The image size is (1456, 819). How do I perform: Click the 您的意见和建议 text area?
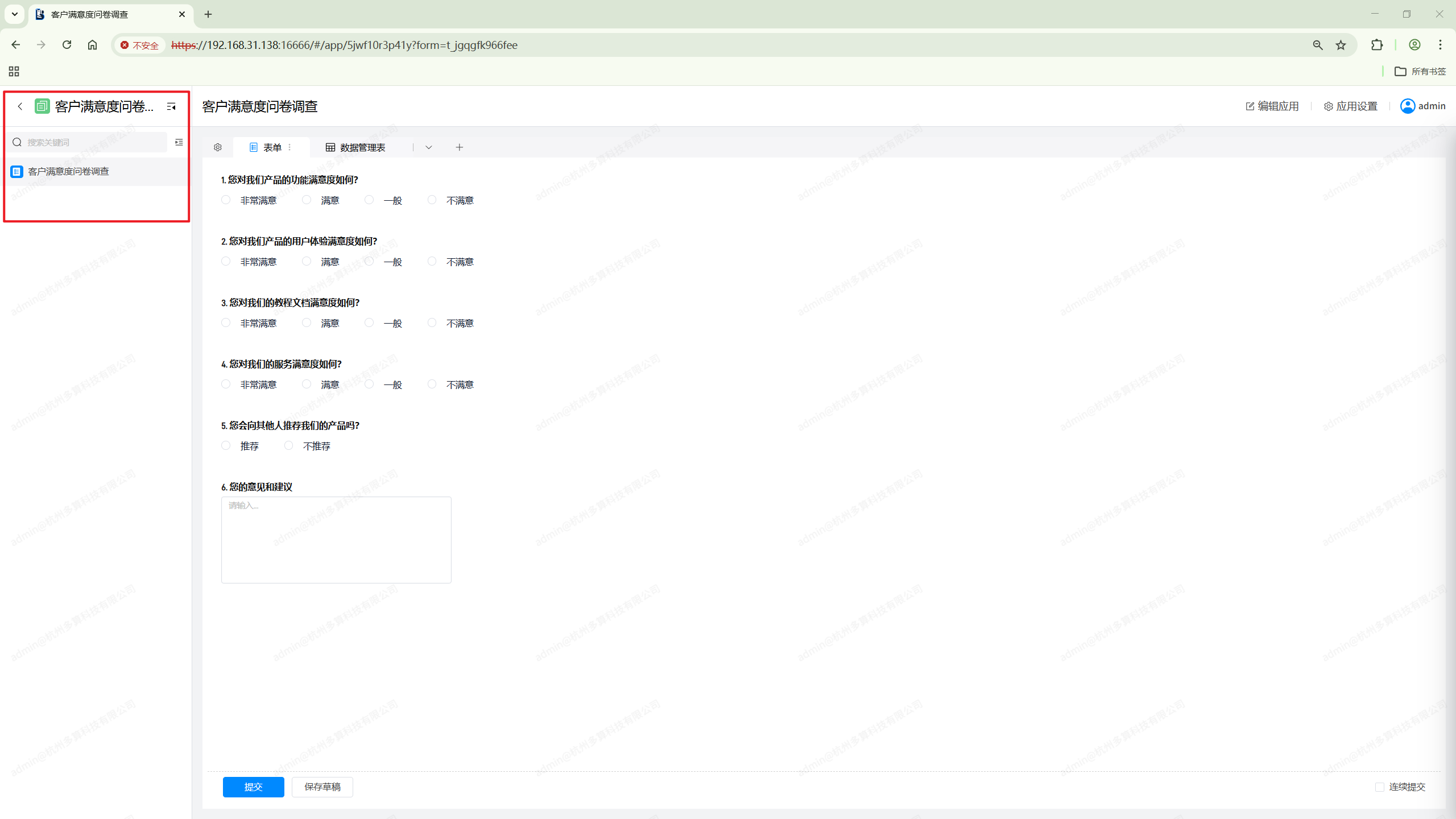[x=336, y=540]
